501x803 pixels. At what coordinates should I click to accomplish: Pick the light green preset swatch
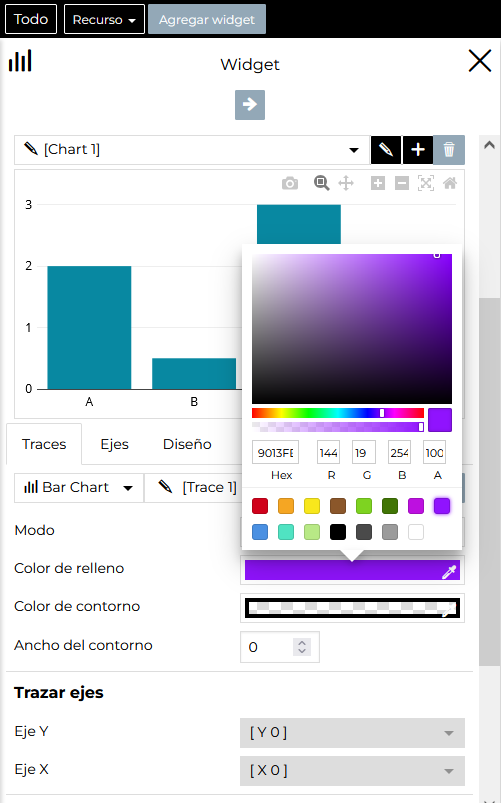364,506
